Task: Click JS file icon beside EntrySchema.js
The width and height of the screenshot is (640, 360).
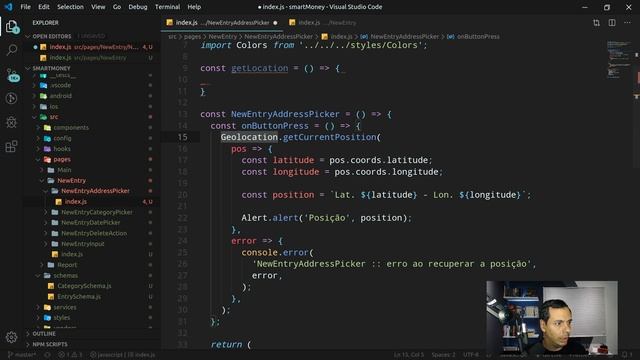Action: [51, 297]
